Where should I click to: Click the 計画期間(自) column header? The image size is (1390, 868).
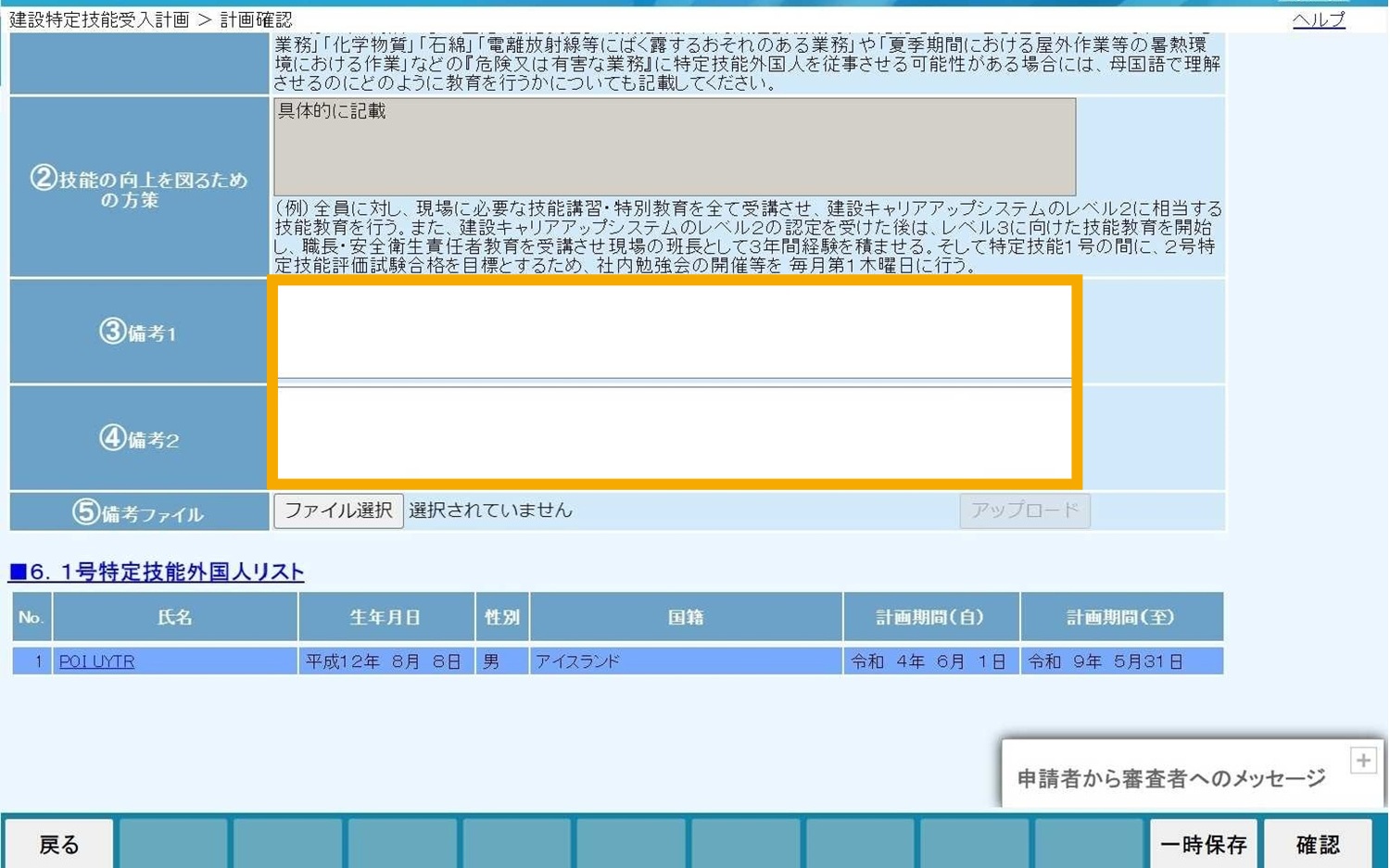click(x=930, y=617)
